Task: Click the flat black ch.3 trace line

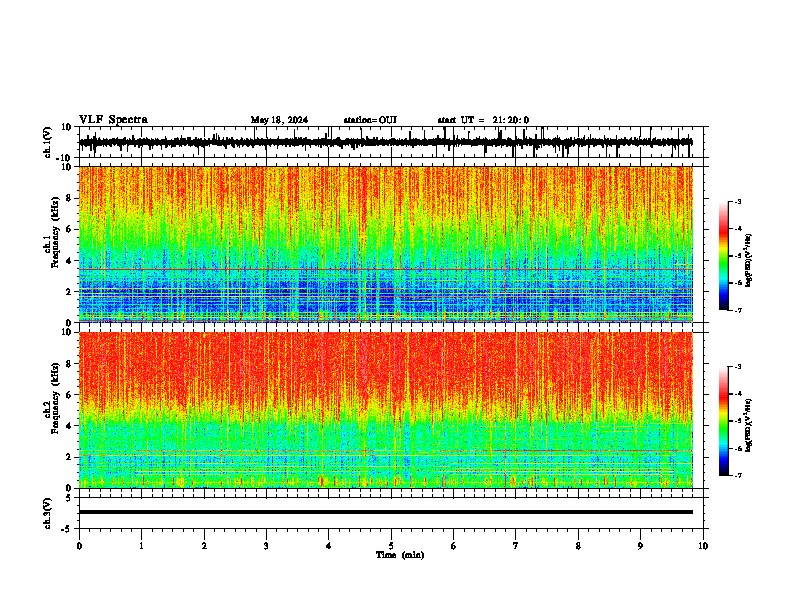Action: (385, 512)
